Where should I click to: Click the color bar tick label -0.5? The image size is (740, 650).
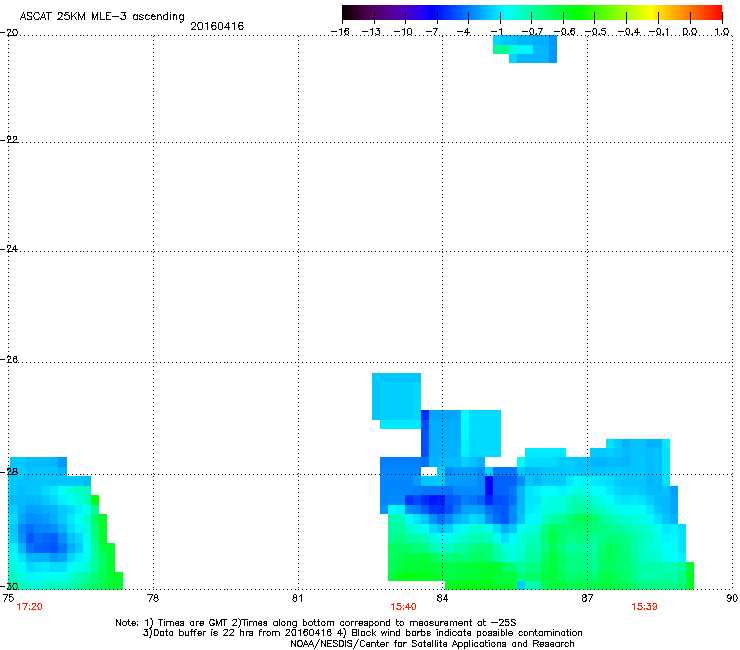pyautogui.click(x=596, y=32)
